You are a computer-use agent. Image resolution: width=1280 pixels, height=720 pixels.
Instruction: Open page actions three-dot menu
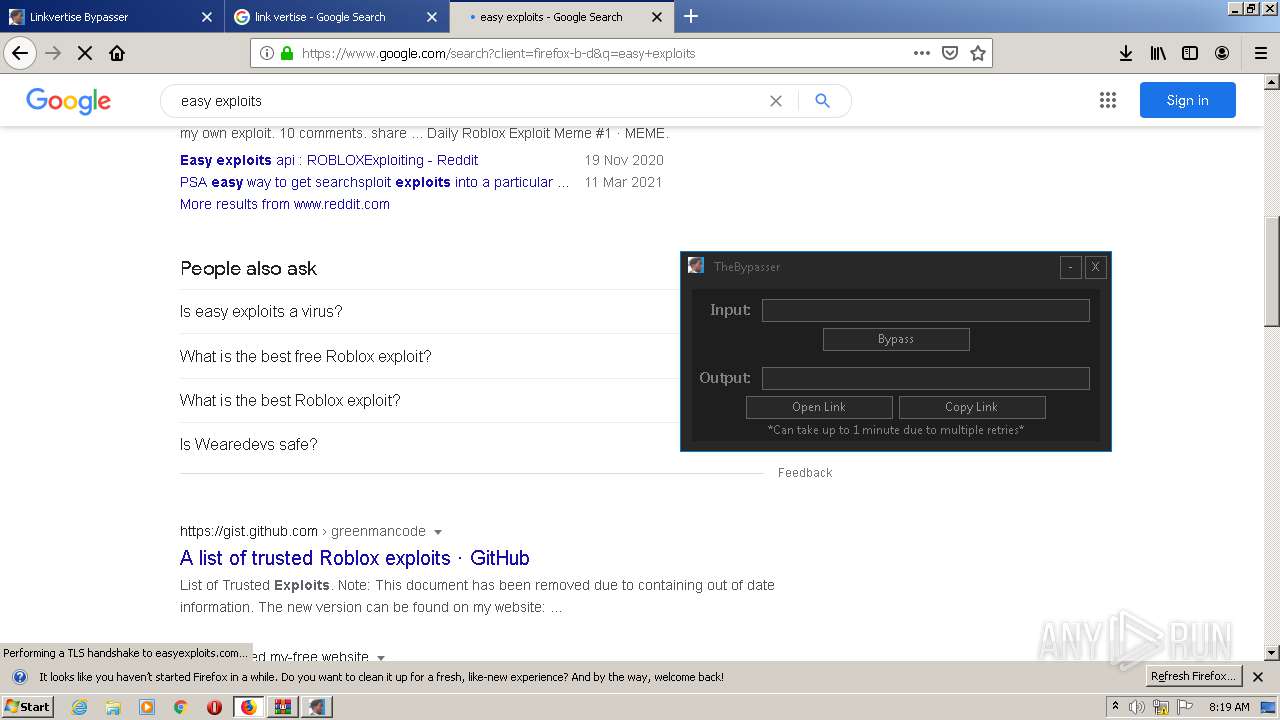pyautogui.click(x=922, y=53)
